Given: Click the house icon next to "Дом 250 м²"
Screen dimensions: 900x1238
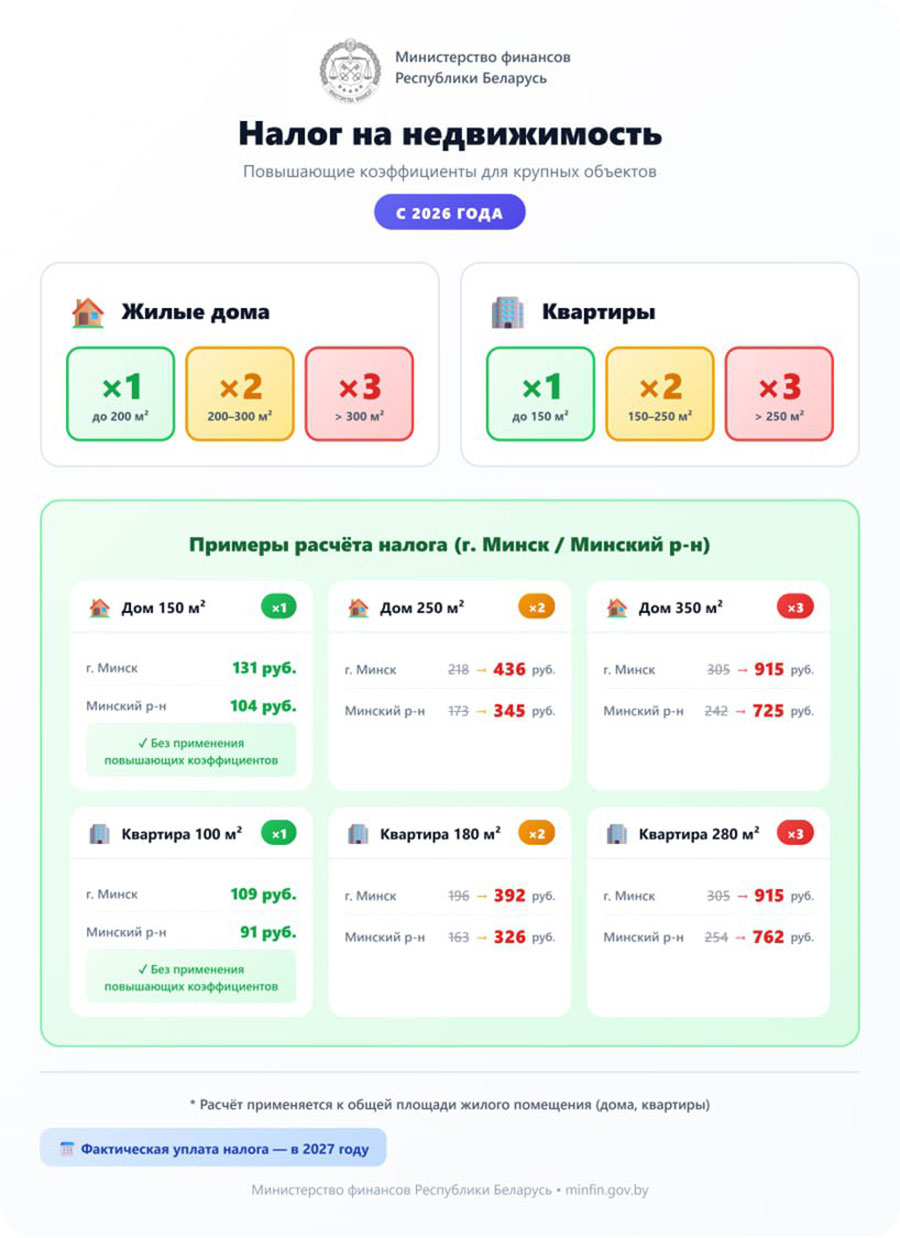Looking at the screenshot, I should 358,607.
